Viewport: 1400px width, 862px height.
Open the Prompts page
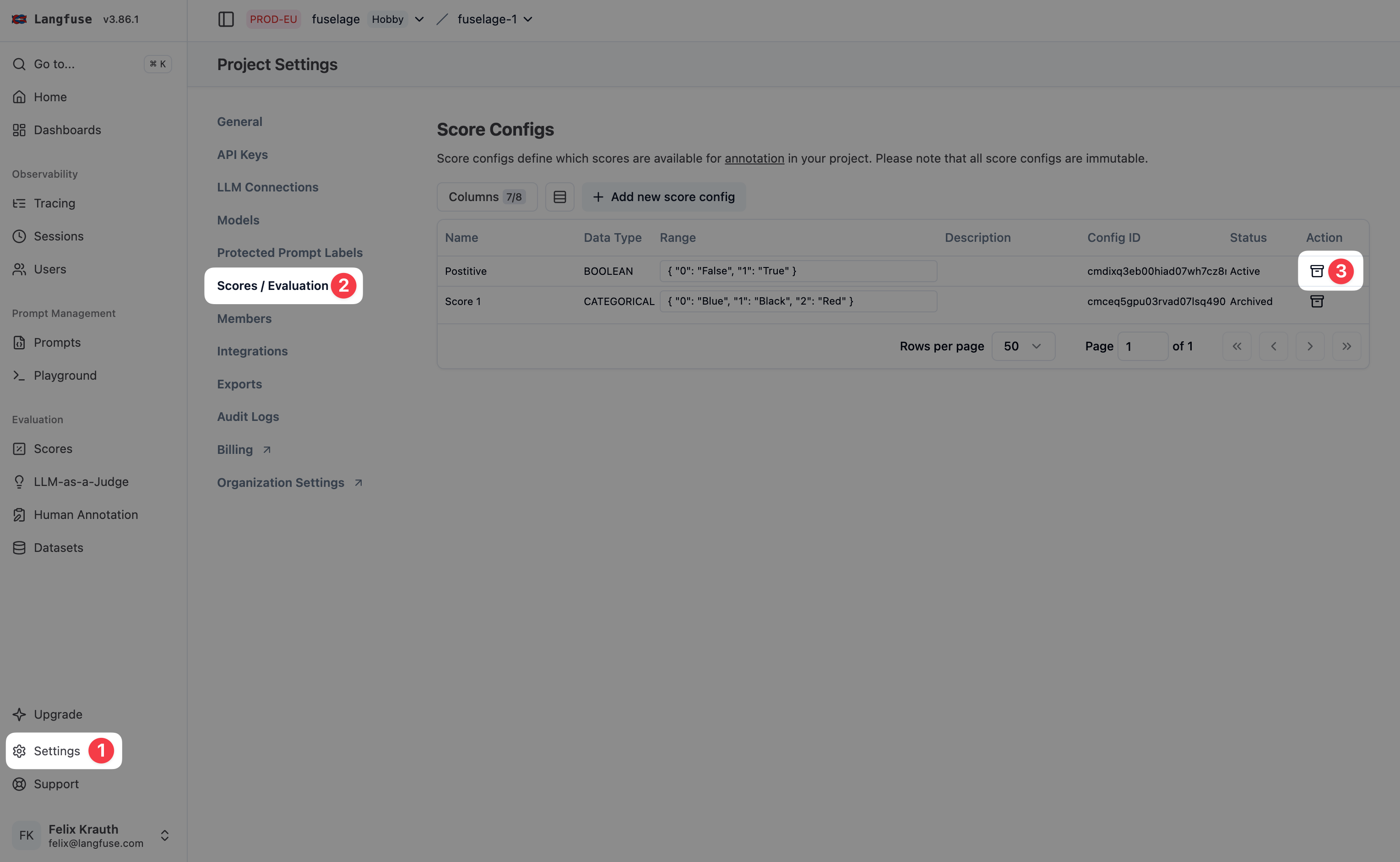(x=57, y=342)
